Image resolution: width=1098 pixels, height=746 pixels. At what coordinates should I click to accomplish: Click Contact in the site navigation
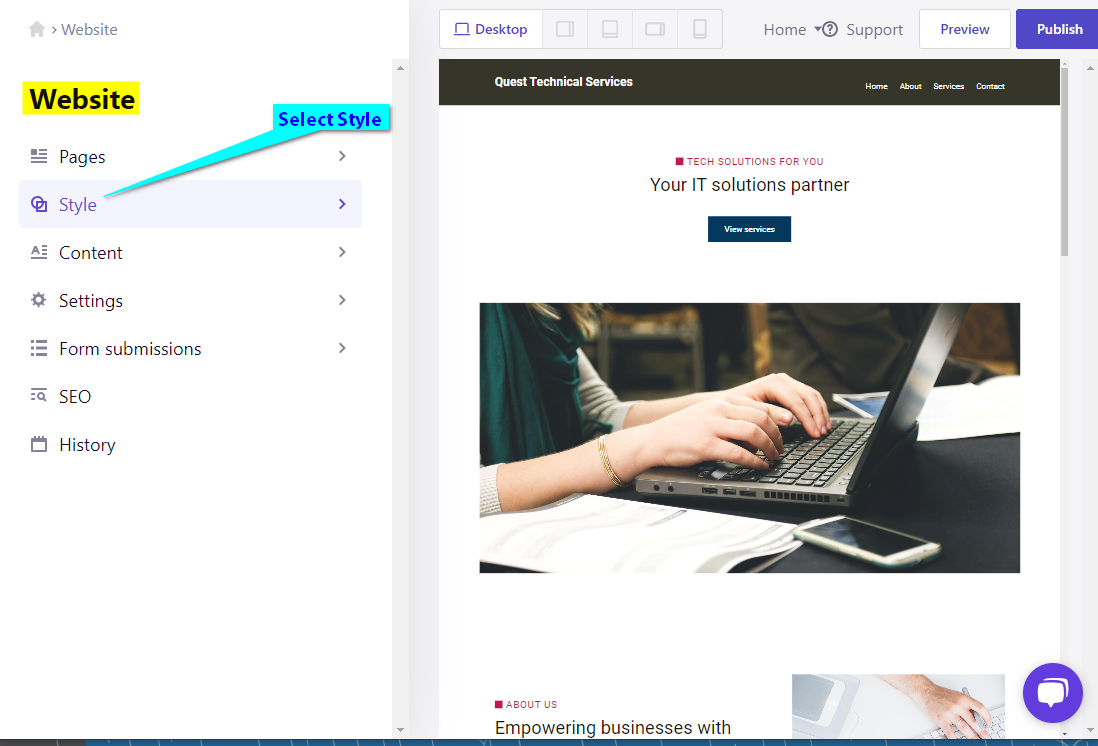(x=990, y=86)
